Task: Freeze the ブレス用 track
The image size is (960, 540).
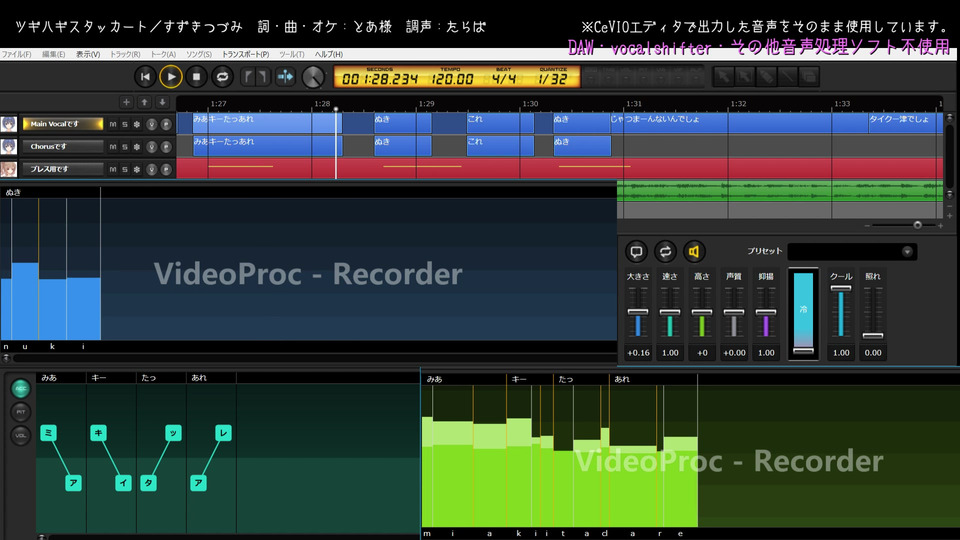Action: pyautogui.click(x=137, y=170)
